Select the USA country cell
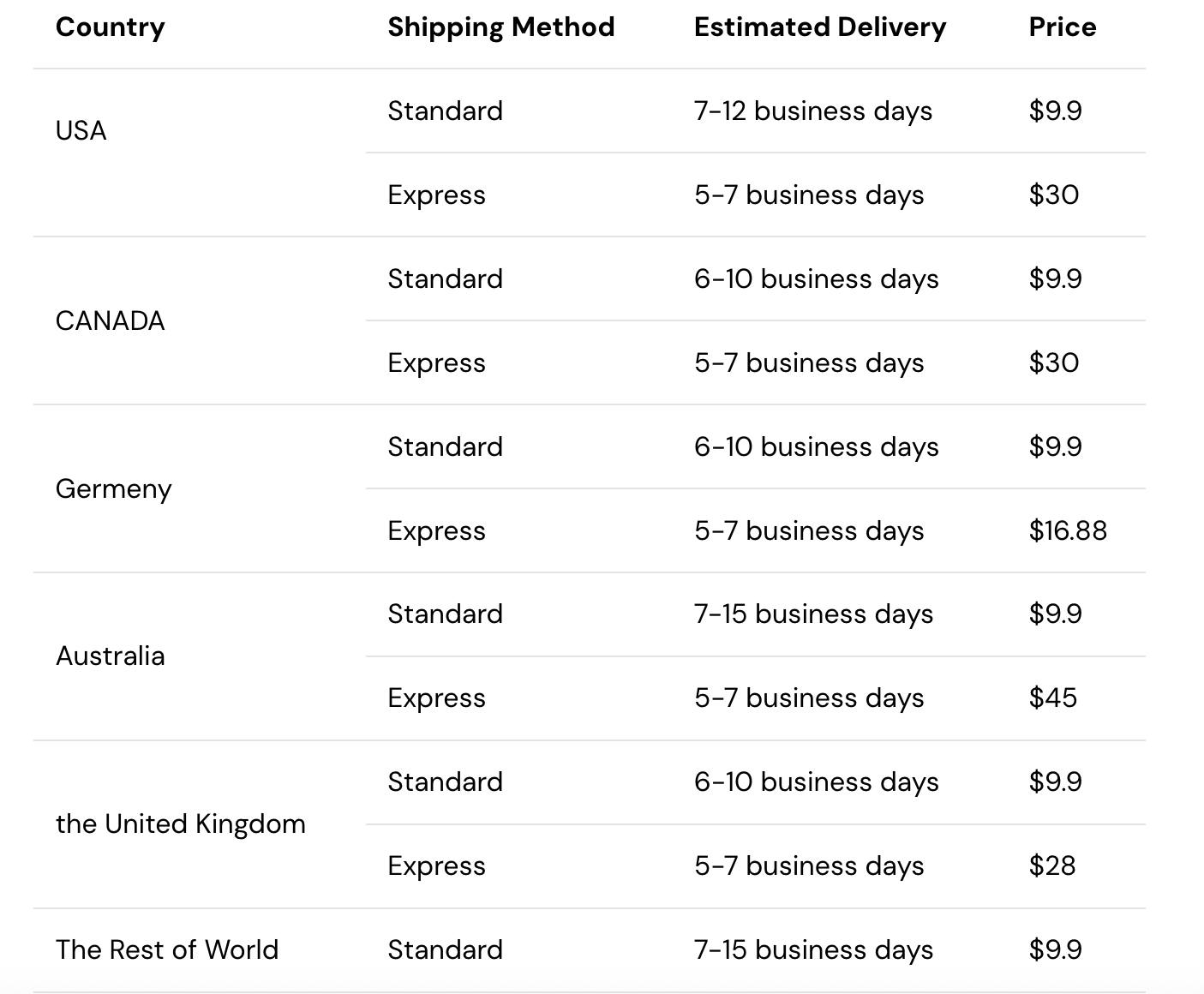 [x=81, y=131]
